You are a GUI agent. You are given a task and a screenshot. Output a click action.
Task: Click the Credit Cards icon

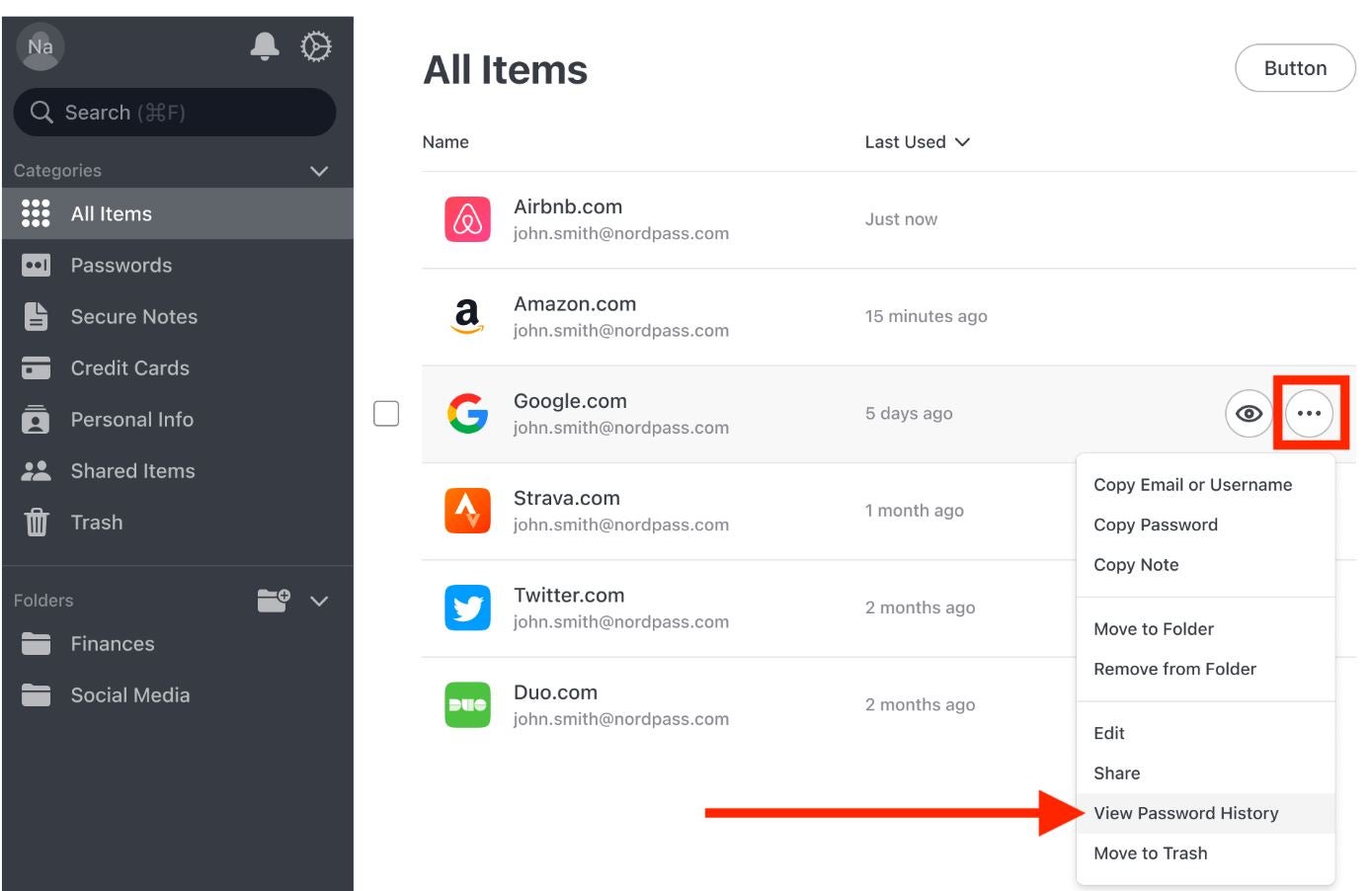point(36,367)
